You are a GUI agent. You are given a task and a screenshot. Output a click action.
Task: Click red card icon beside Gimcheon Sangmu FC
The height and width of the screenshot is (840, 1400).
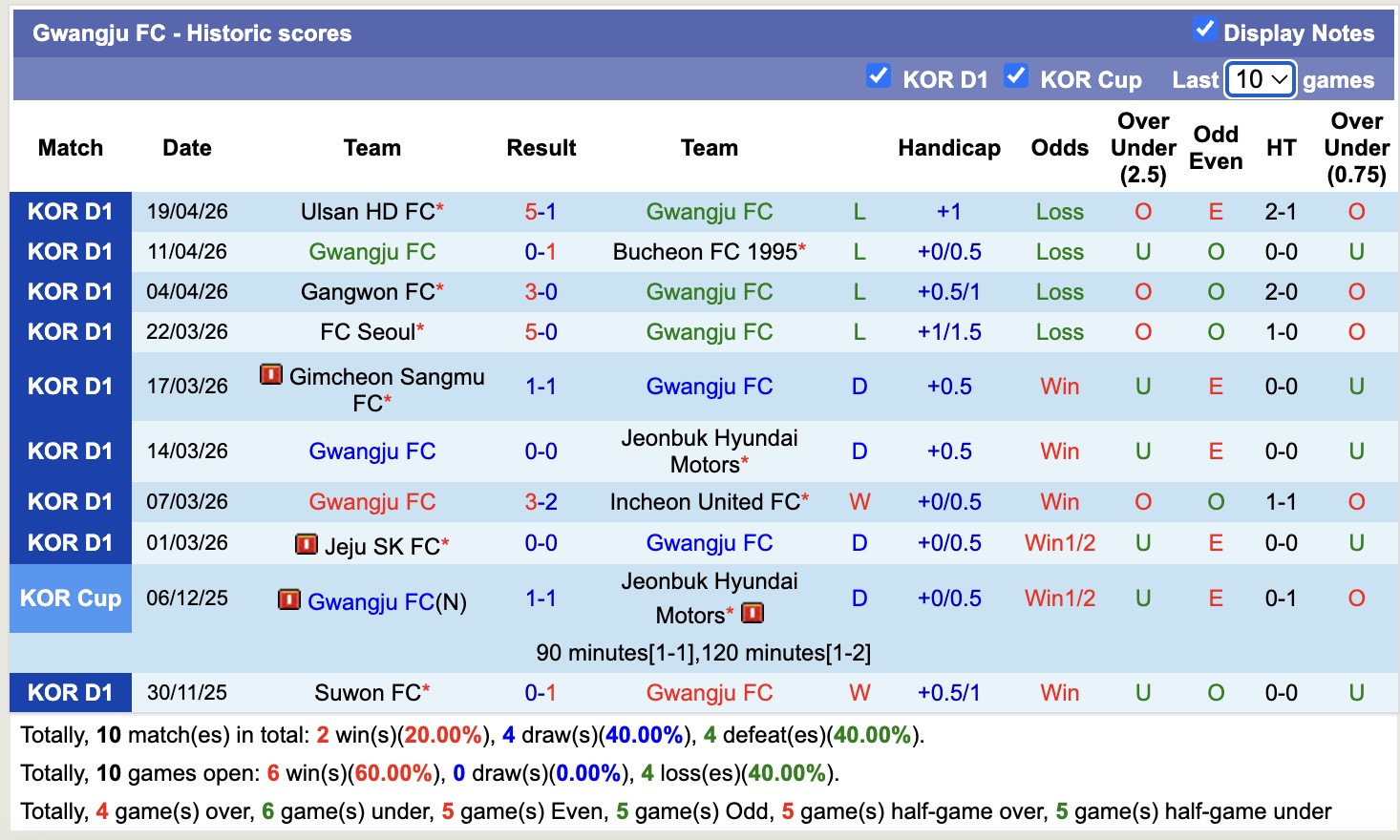tap(272, 374)
